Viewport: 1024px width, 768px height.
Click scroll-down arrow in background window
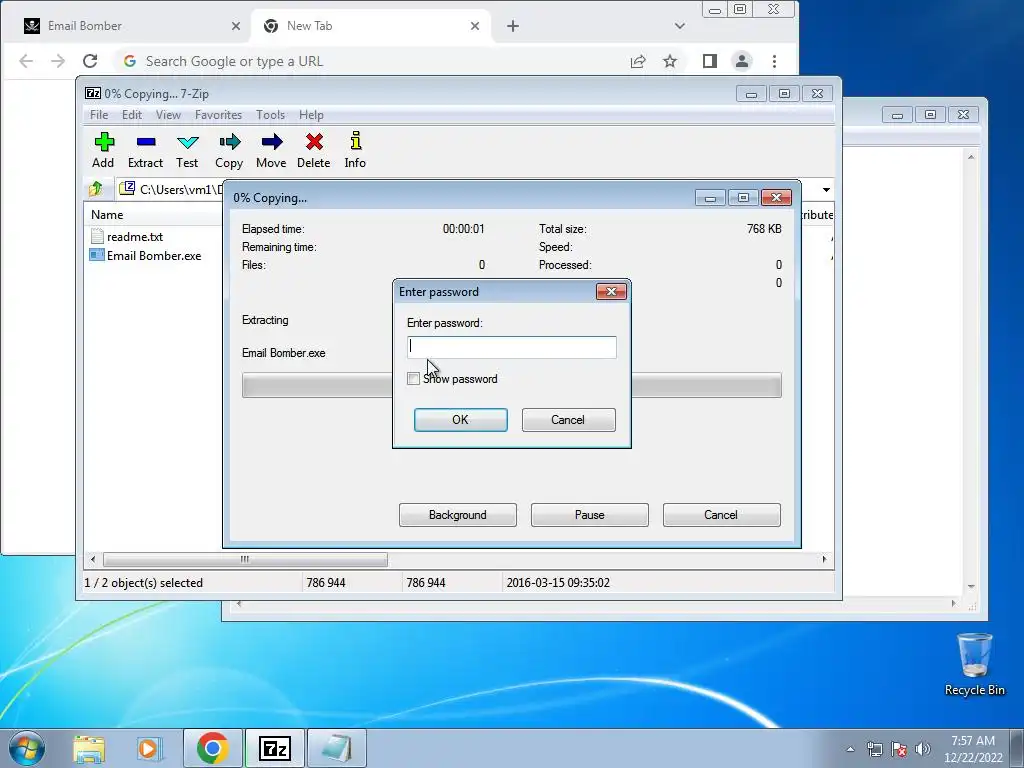point(971,586)
